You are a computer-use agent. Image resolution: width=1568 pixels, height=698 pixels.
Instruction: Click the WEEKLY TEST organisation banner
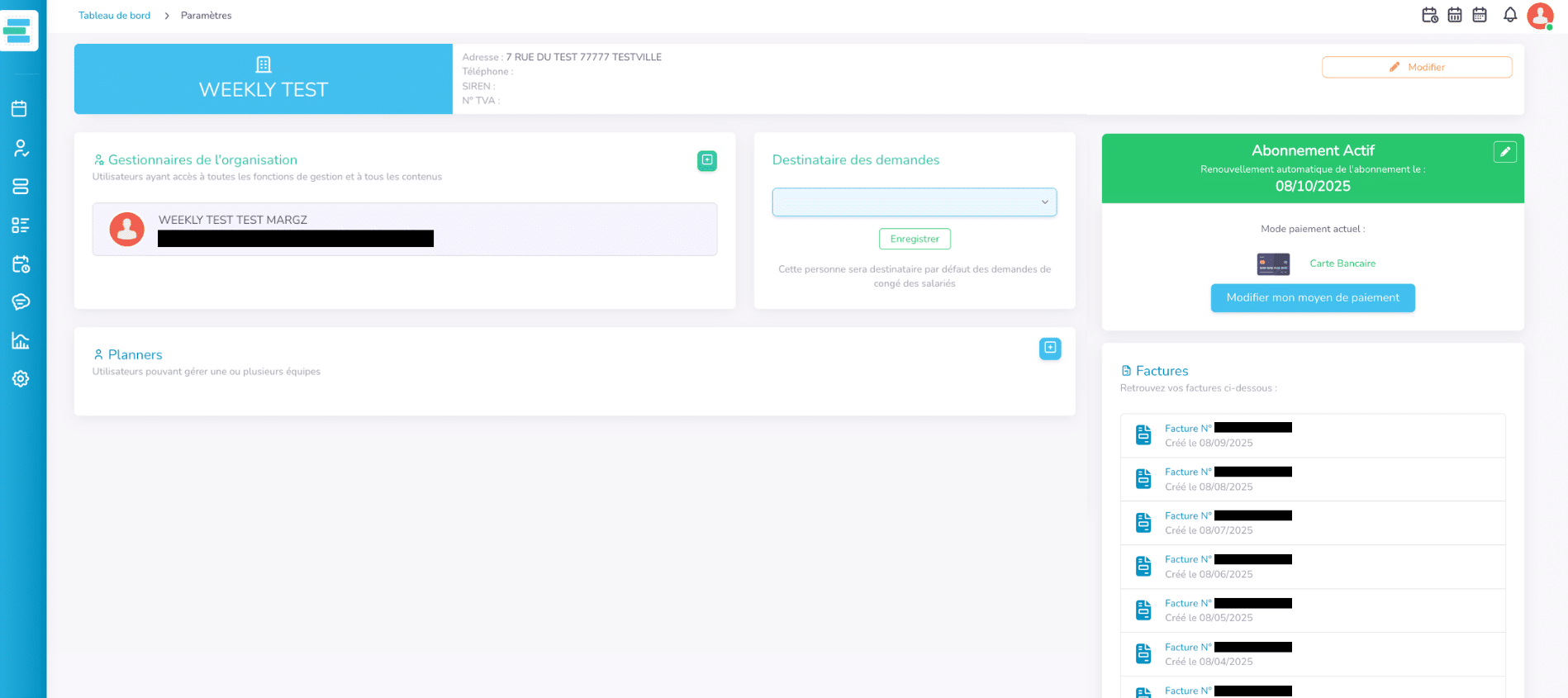(264, 79)
